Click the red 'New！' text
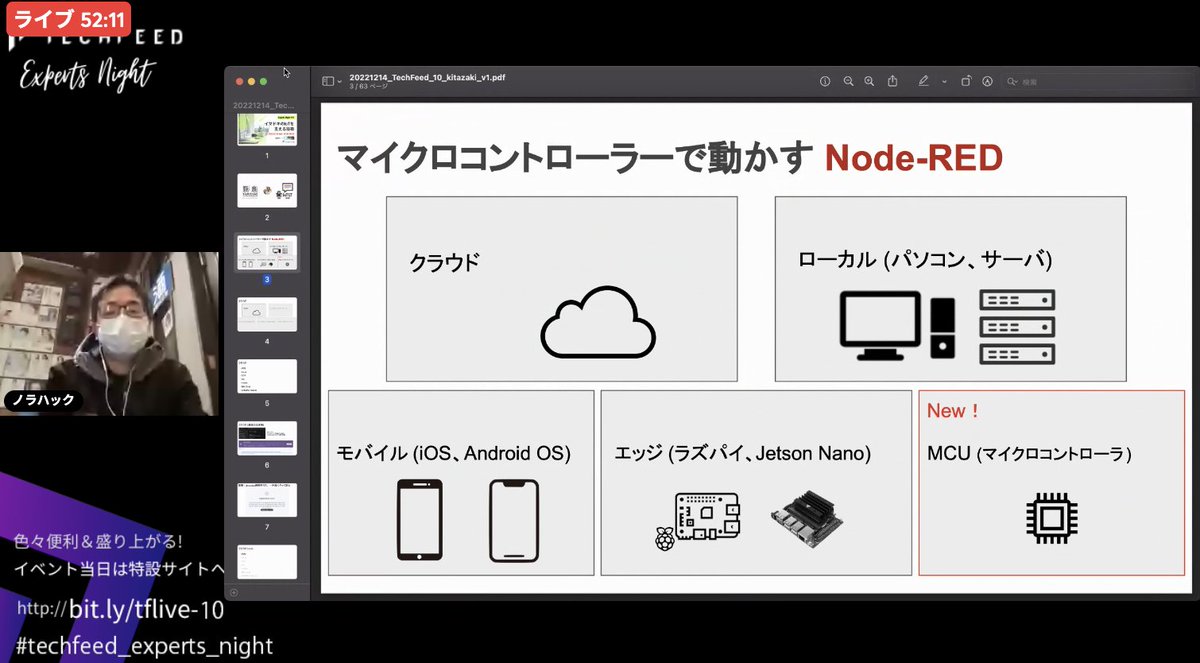Image resolution: width=1200 pixels, height=663 pixels. click(x=954, y=411)
